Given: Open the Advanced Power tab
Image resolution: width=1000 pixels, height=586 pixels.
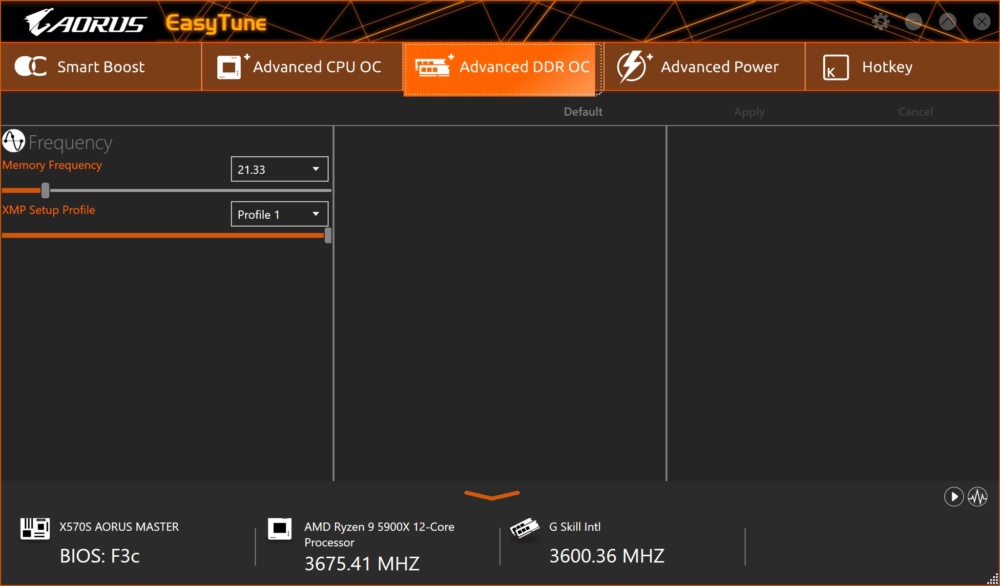Looking at the screenshot, I should coord(704,67).
